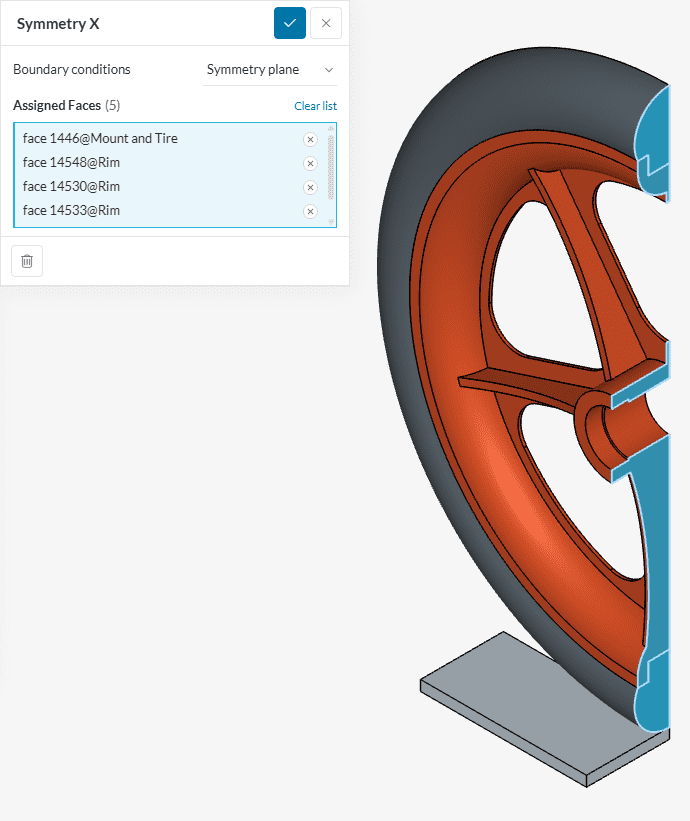690x821 pixels.
Task: Remove face 14548@Rim from assigned faces
Action: (310, 163)
